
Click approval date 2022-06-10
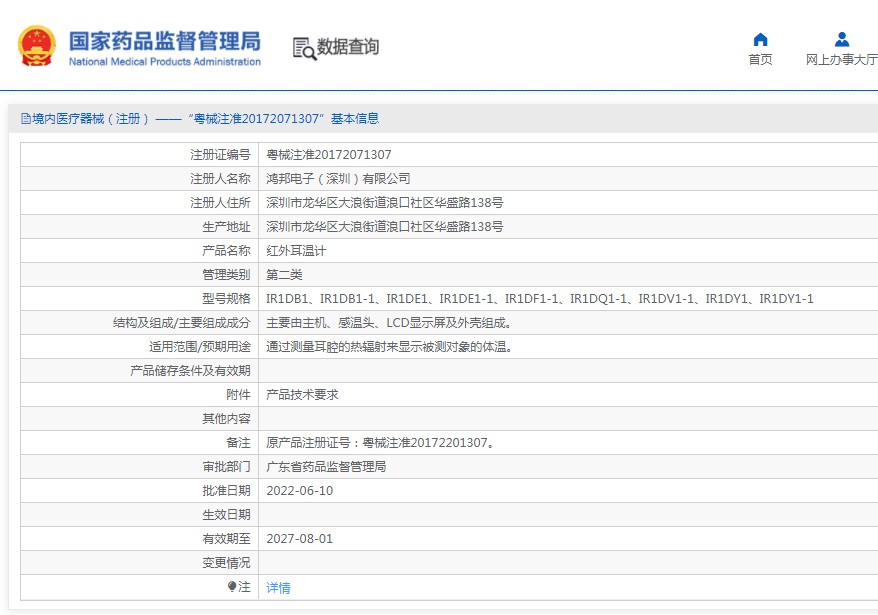(x=300, y=491)
